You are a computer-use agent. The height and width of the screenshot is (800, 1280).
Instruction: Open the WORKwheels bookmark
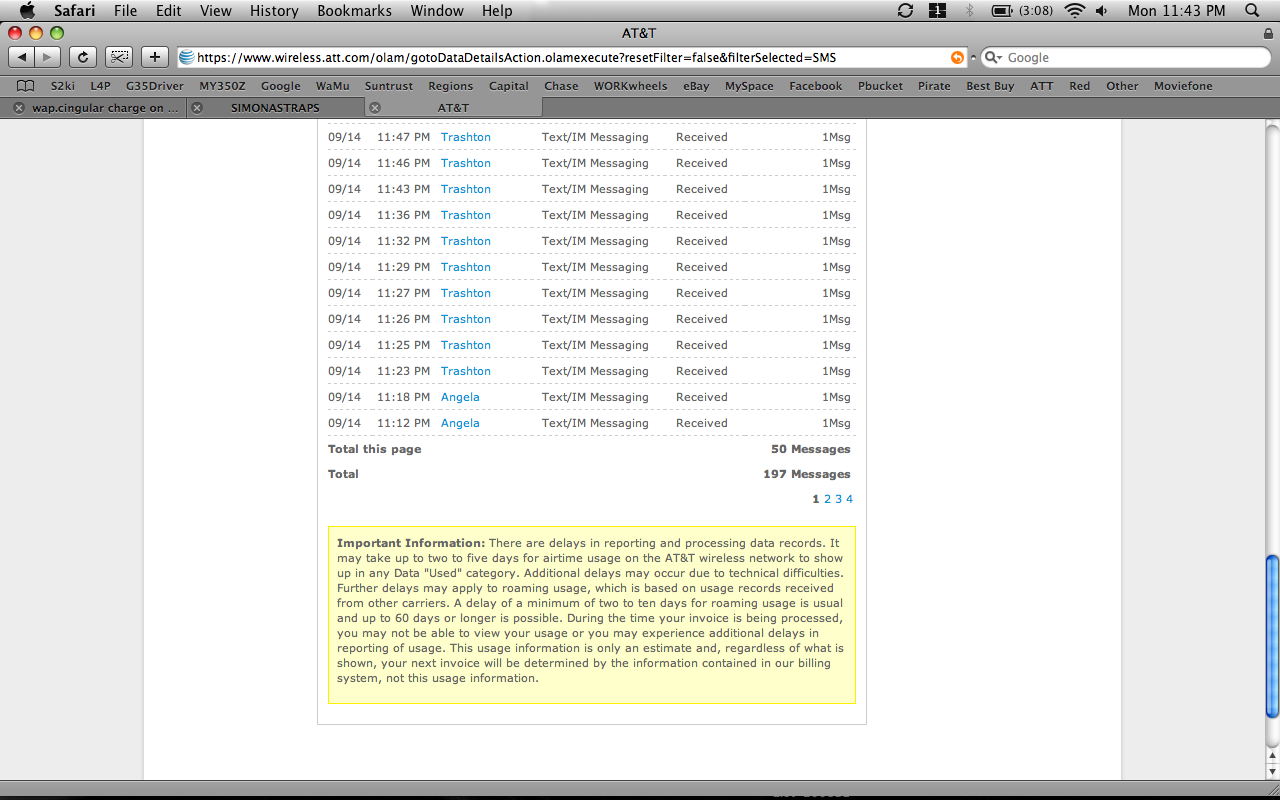click(x=630, y=86)
